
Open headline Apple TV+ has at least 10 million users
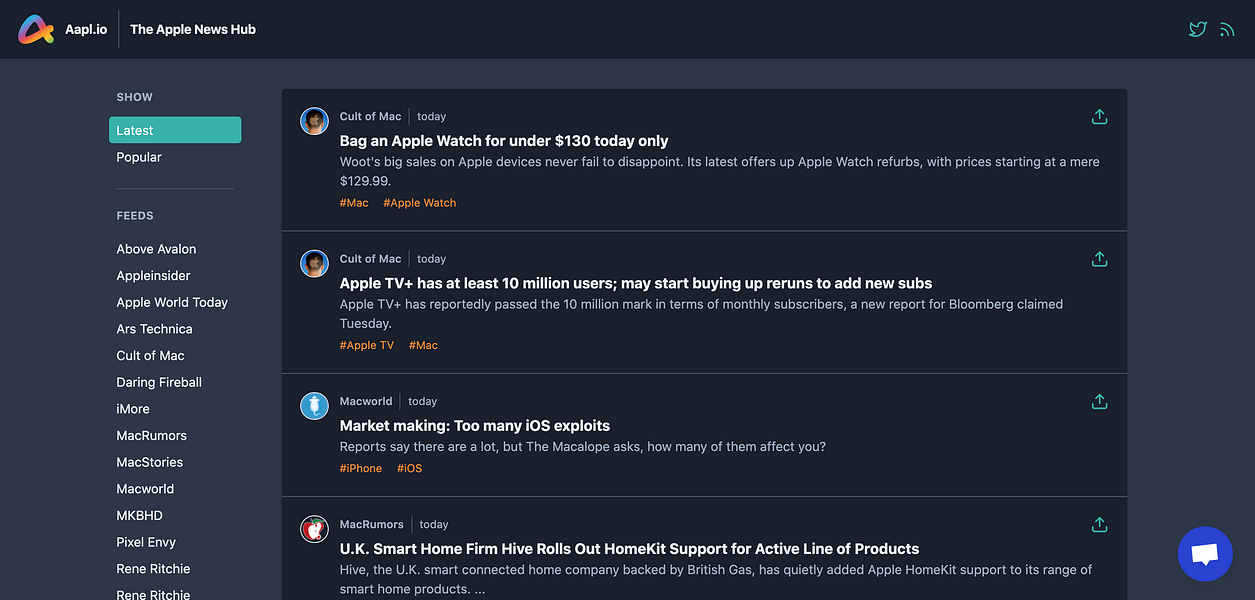point(636,283)
